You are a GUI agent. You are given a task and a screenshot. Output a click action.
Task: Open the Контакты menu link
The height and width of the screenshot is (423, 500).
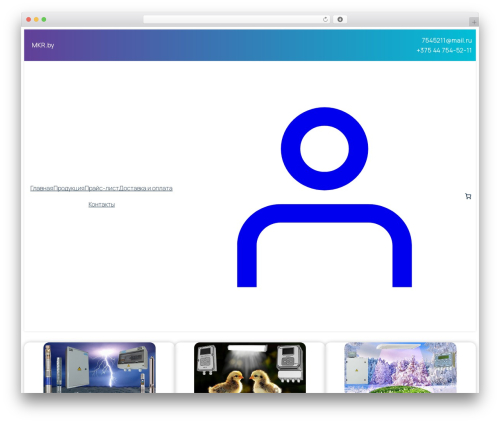102,204
